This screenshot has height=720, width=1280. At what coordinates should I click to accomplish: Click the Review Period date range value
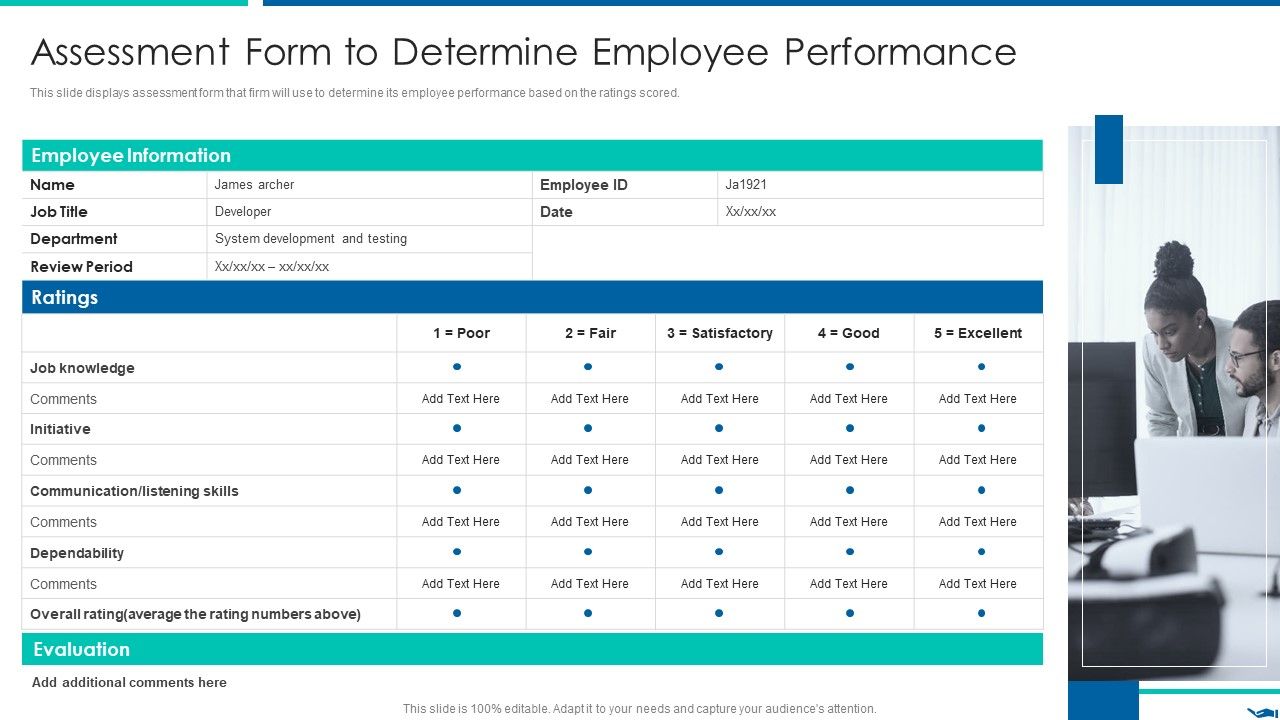click(271, 267)
